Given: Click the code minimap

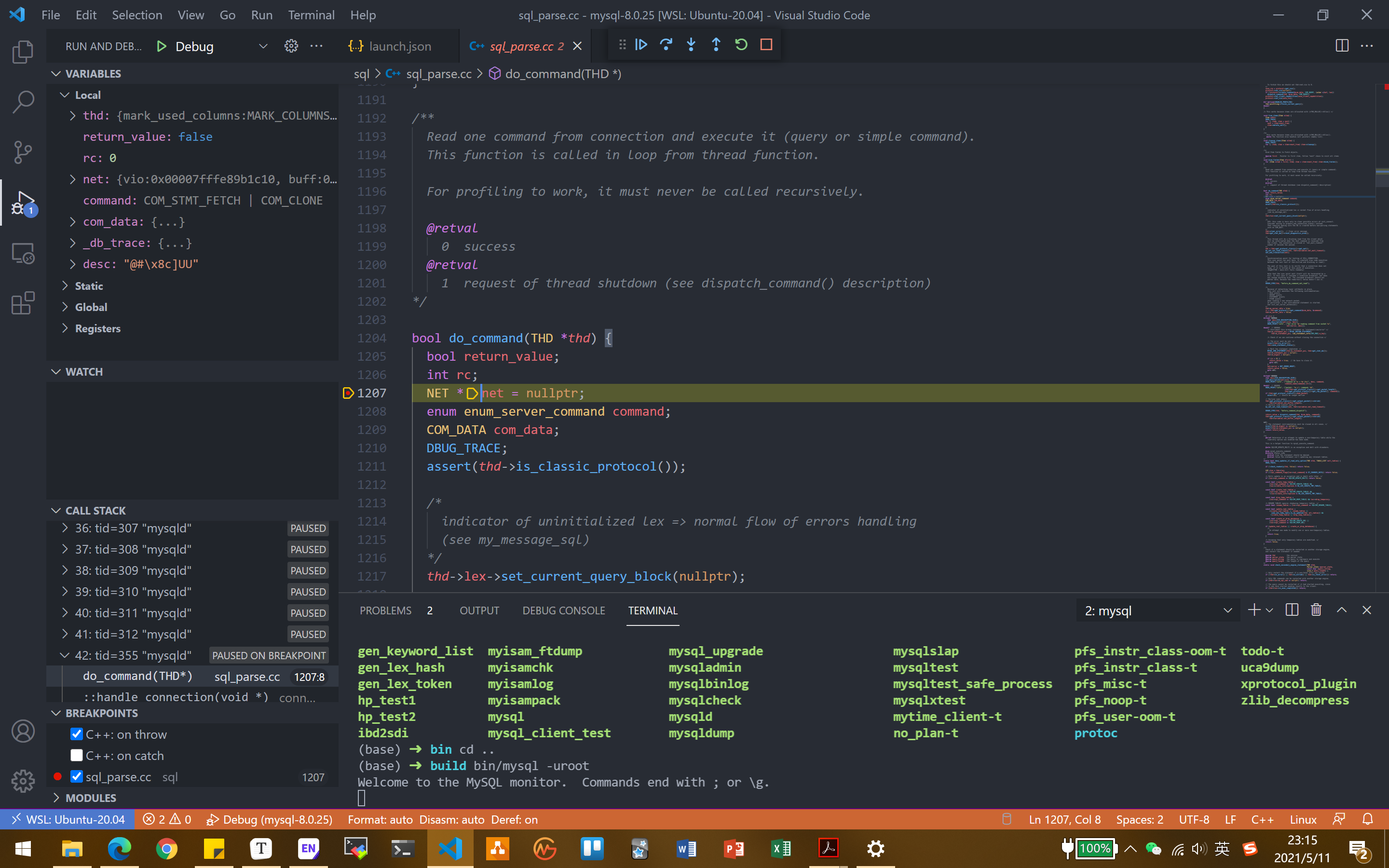Looking at the screenshot, I should (x=1318, y=338).
